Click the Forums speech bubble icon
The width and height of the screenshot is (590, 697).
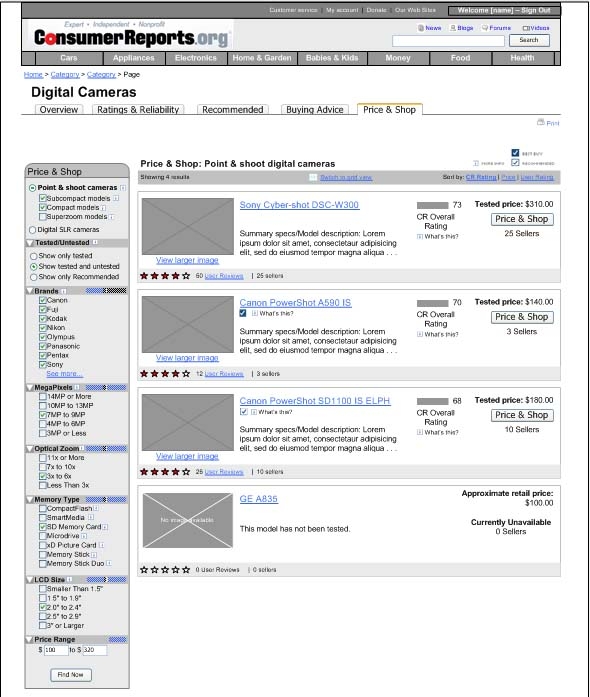click(x=485, y=28)
